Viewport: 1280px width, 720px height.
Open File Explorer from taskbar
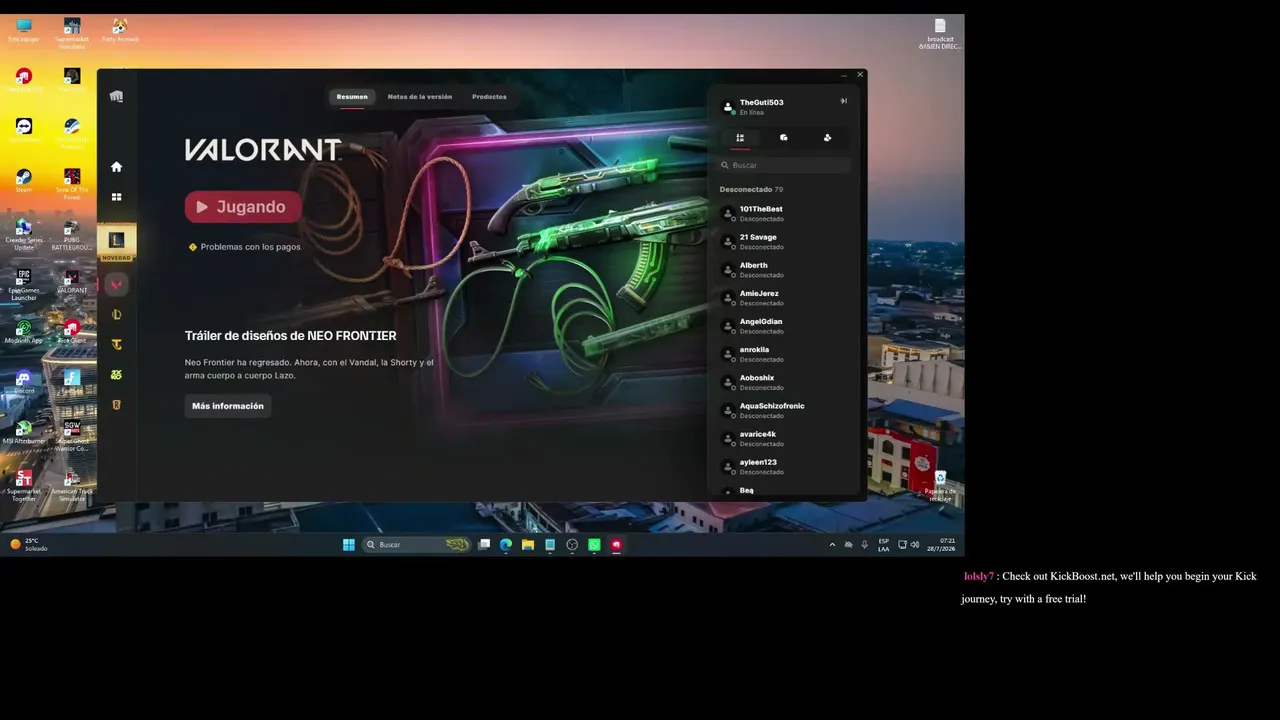528,545
